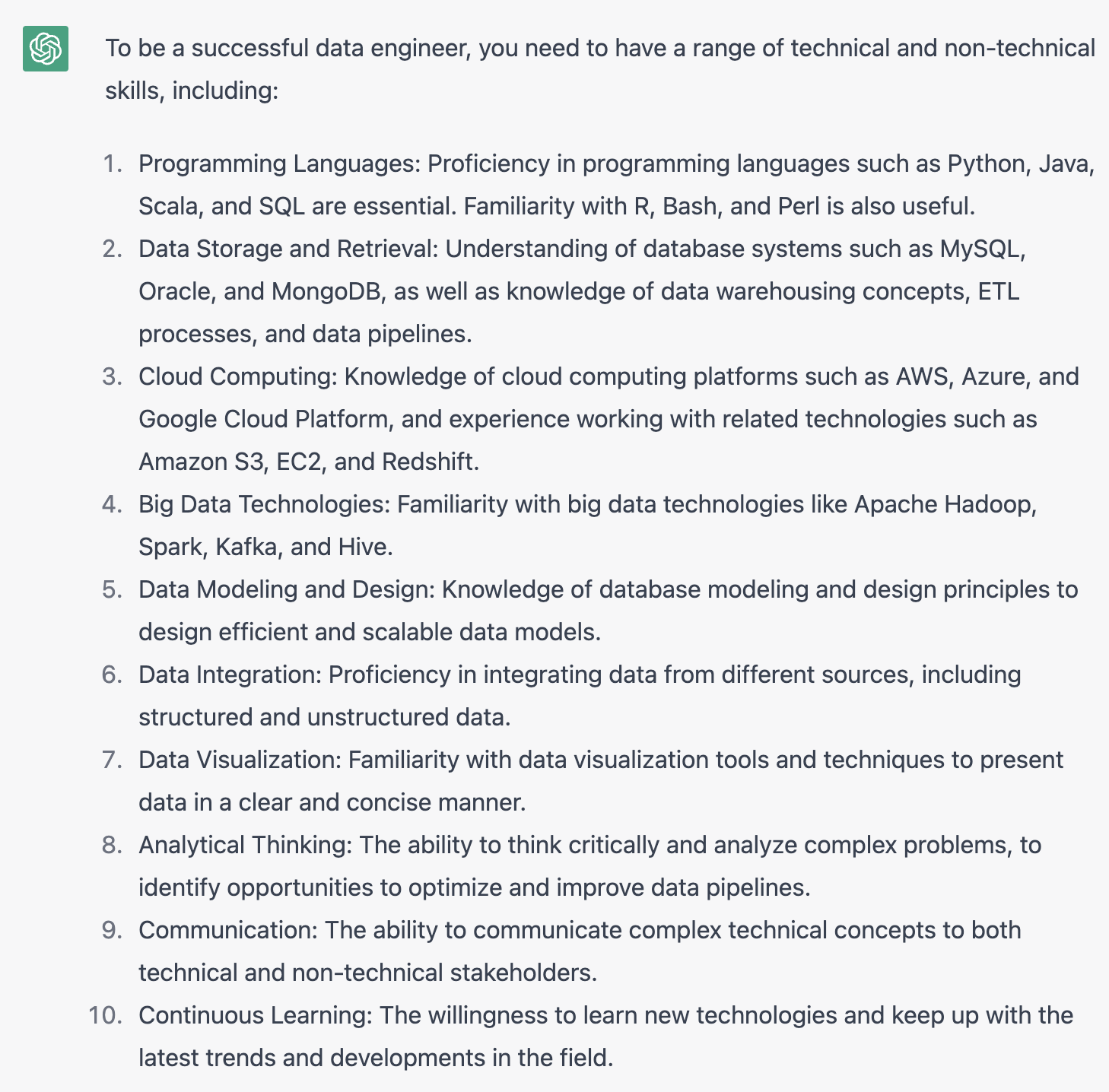This screenshot has height=1092, width=1109.
Task: Click the list number 1 marker
Action: tap(113, 163)
